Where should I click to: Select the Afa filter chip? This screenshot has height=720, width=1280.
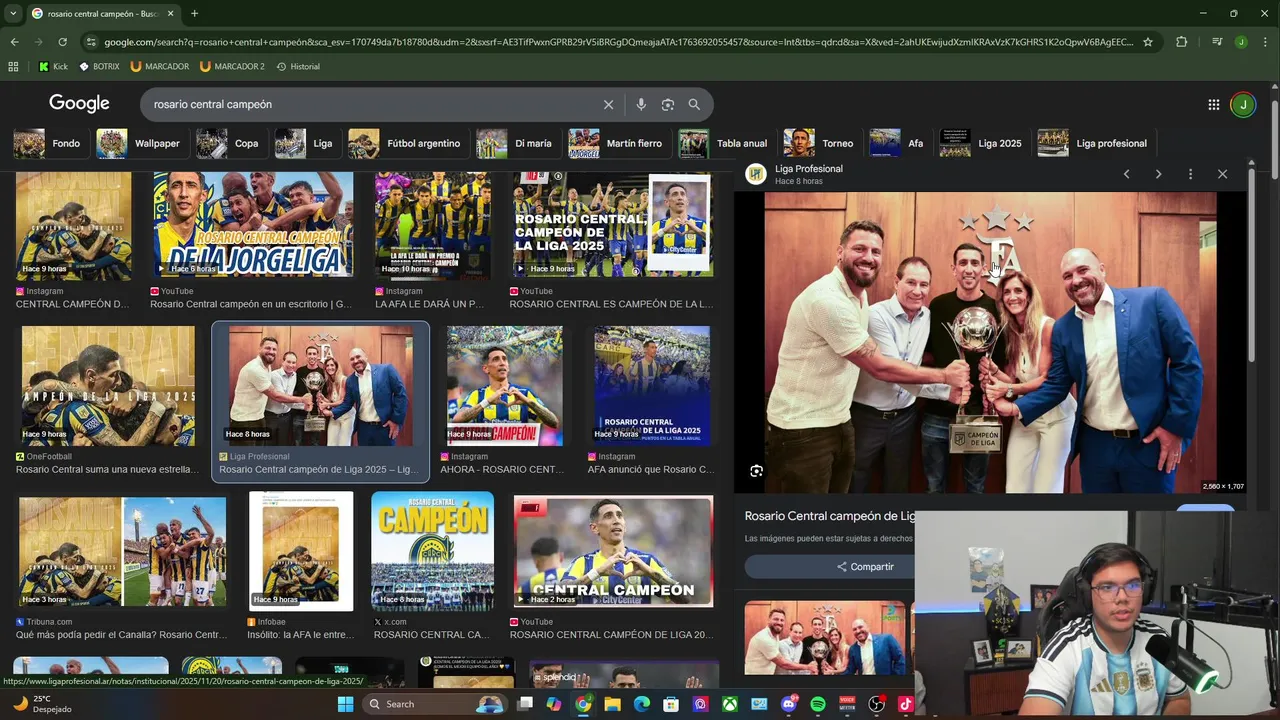pos(899,143)
